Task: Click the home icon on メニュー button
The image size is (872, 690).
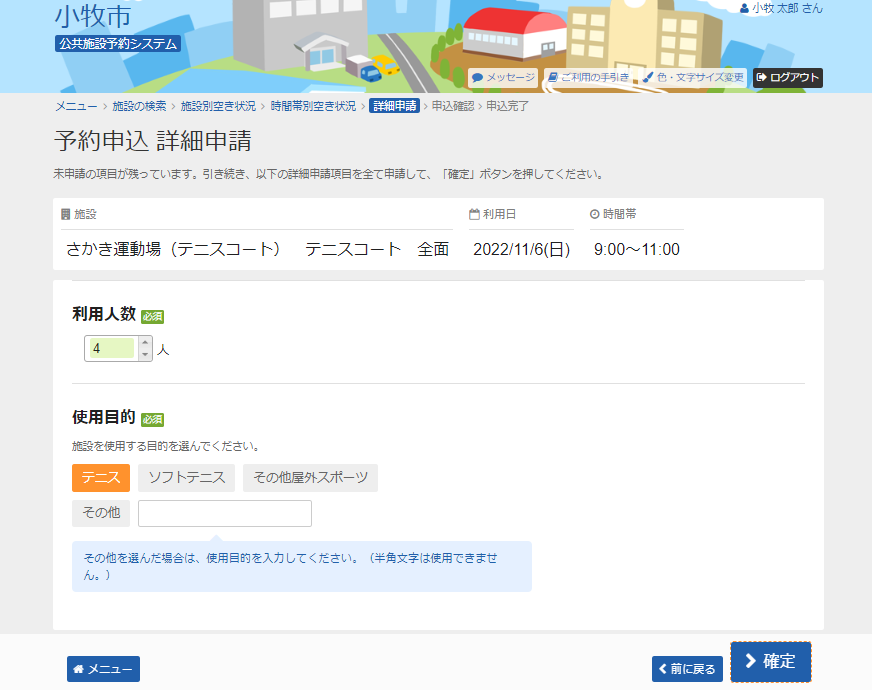Action: 79,669
